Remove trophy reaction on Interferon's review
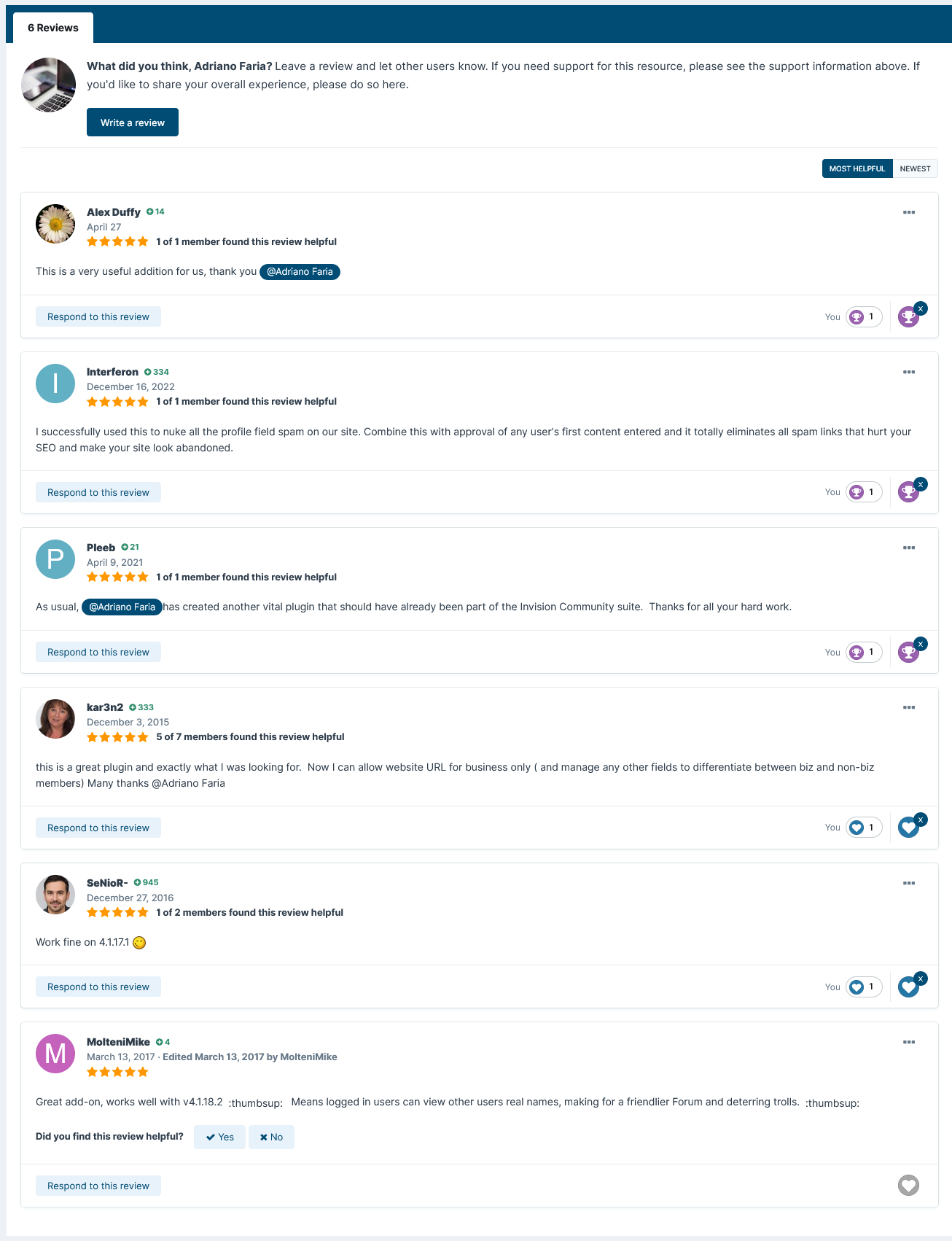The width and height of the screenshot is (952, 1241). [x=921, y=484]
